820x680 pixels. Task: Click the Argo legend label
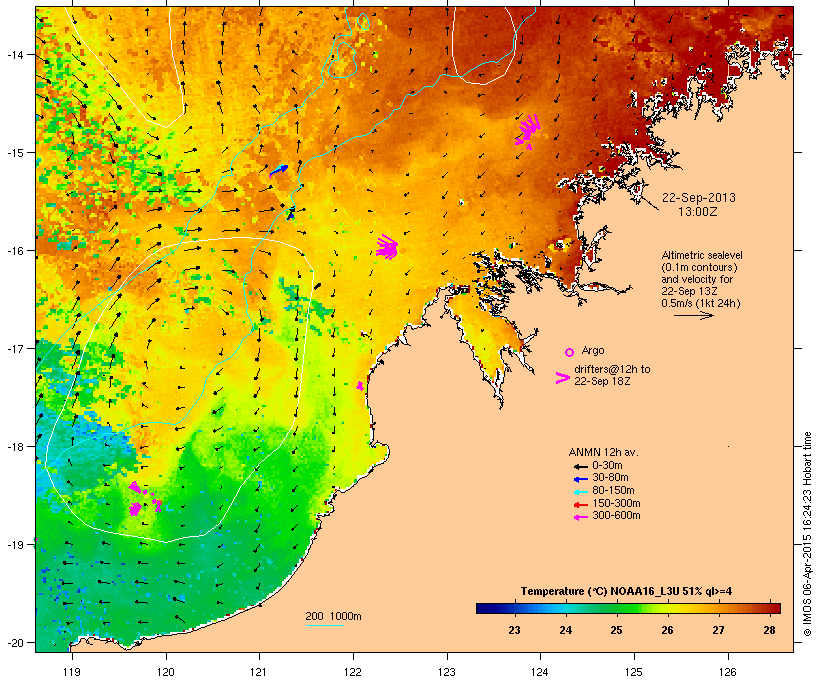(x=593, y=350)
